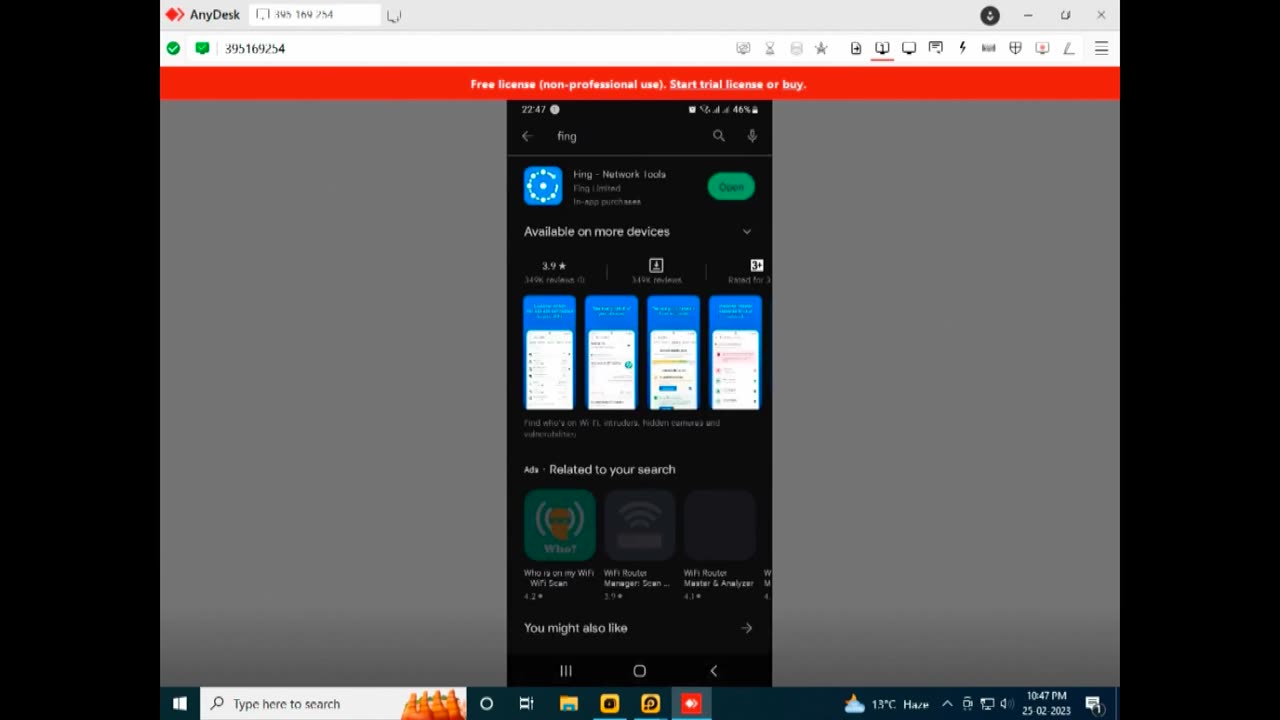Click the volume speaker icon in system tray
1280x720 pixels.
point(1006,704)
